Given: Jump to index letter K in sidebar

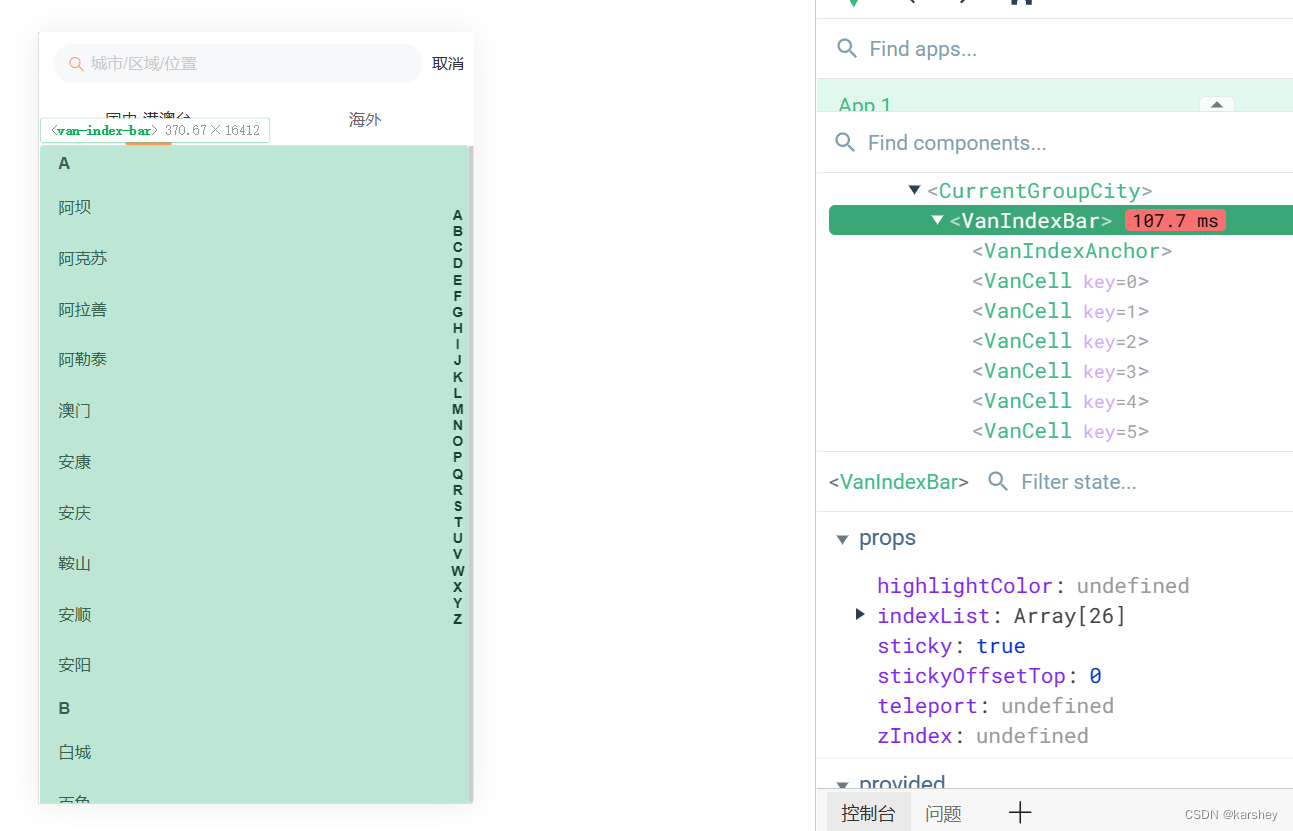Looking at the screenshot, I should coord(458,377).
